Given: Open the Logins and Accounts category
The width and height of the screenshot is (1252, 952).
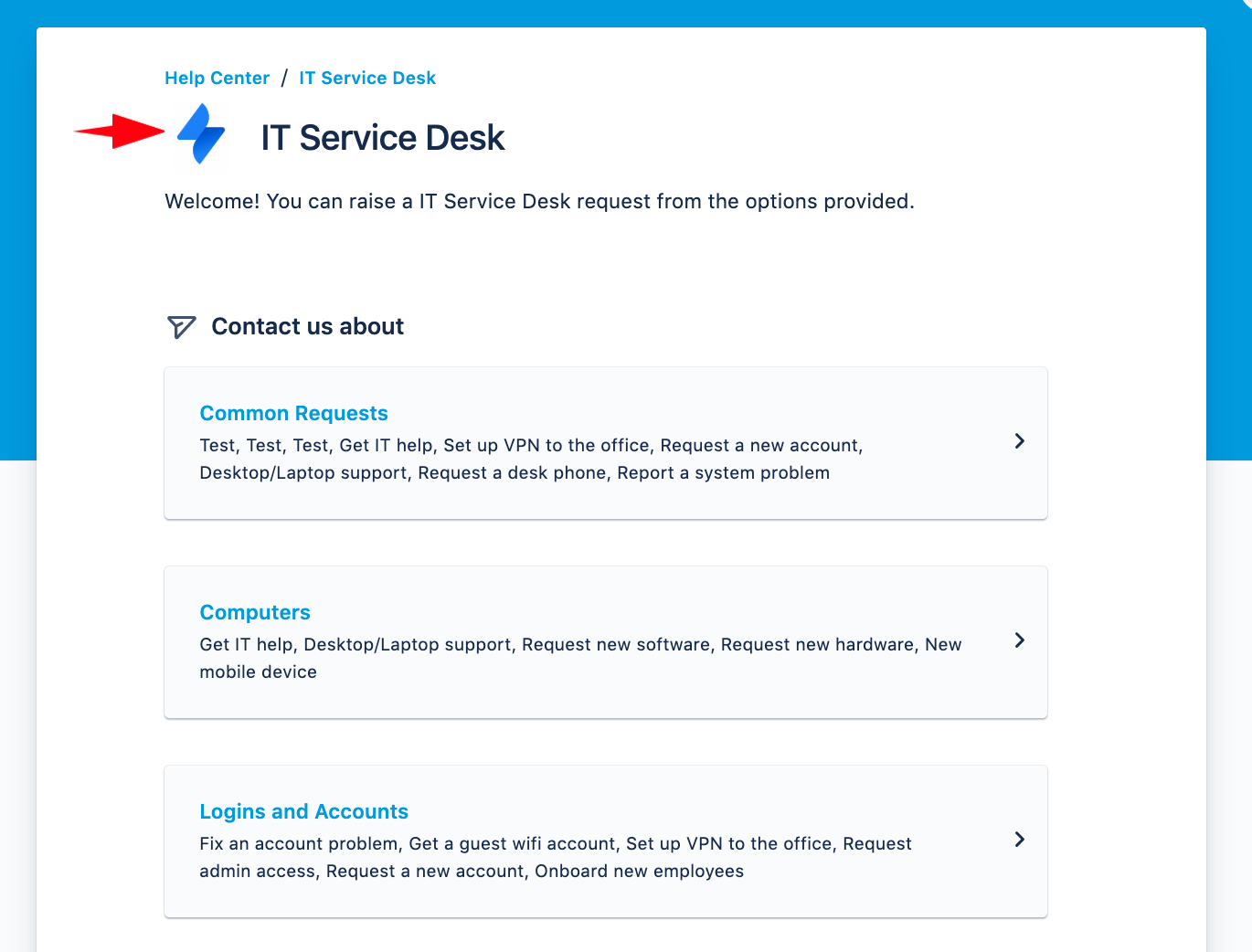Looking at the screenshot, I should pyautogui.click(x=303, y=811).
